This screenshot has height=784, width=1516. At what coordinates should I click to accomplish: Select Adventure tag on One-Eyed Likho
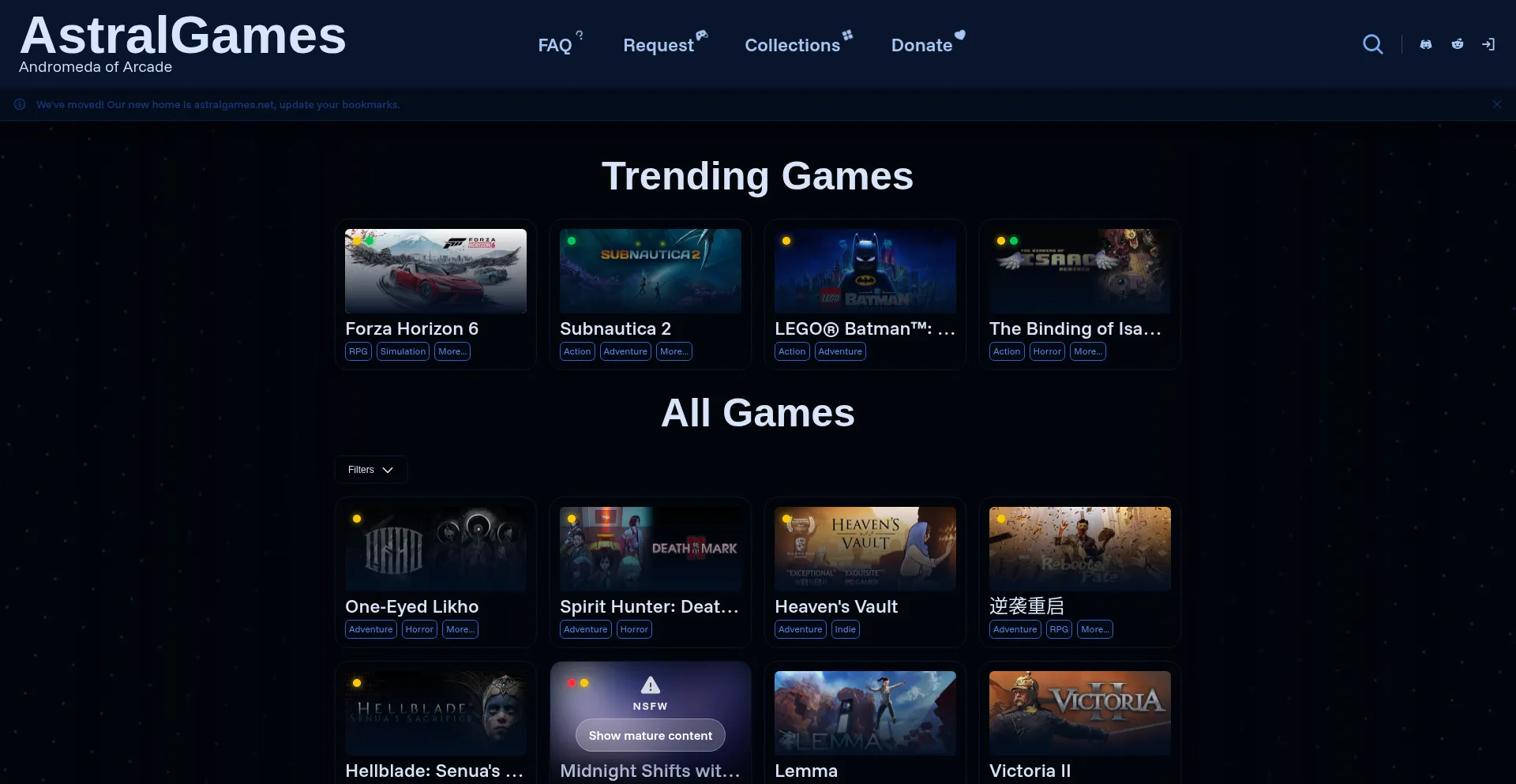[371, 629]
